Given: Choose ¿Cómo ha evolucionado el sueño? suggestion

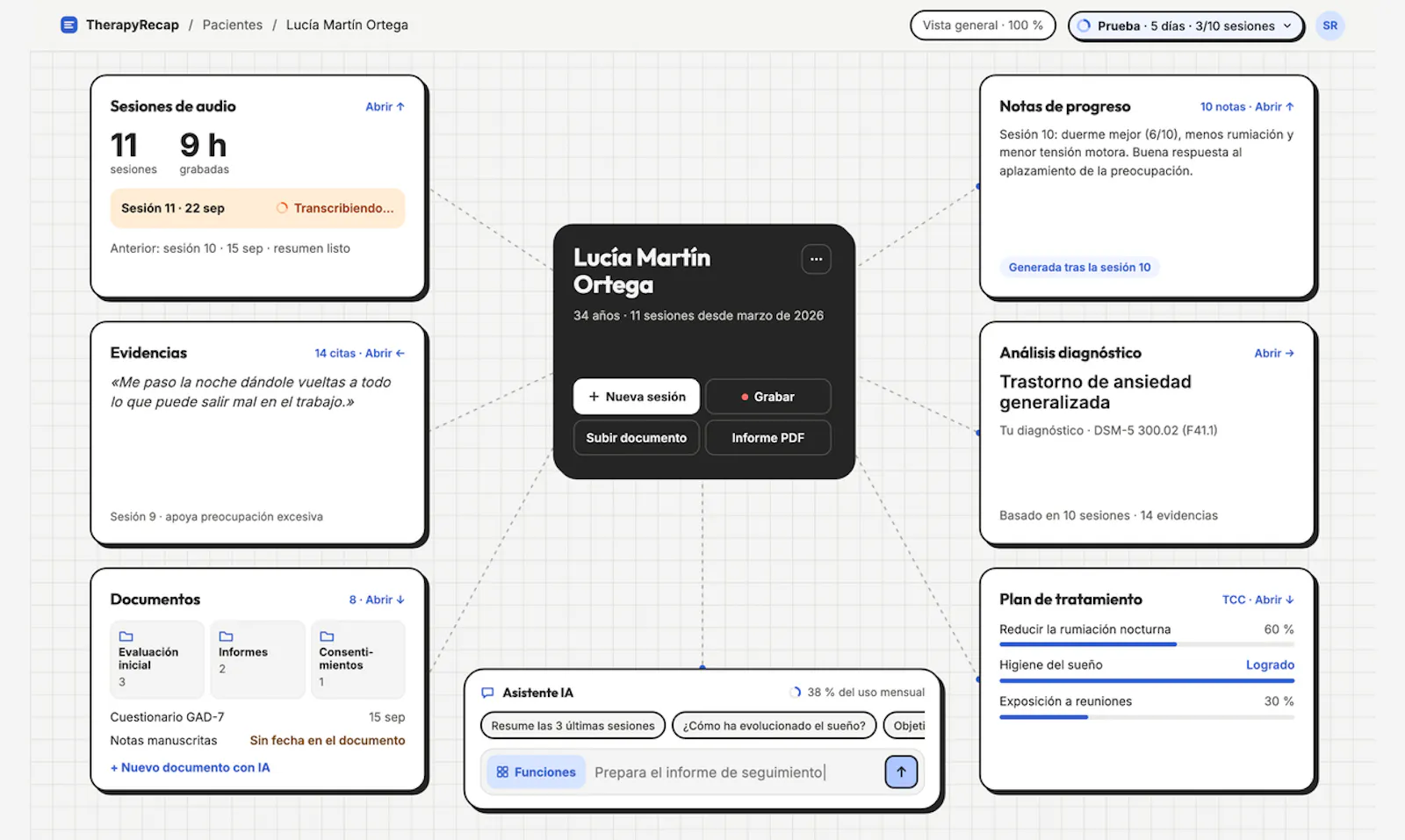Looking at the screenshot, I should click(774, 725).
